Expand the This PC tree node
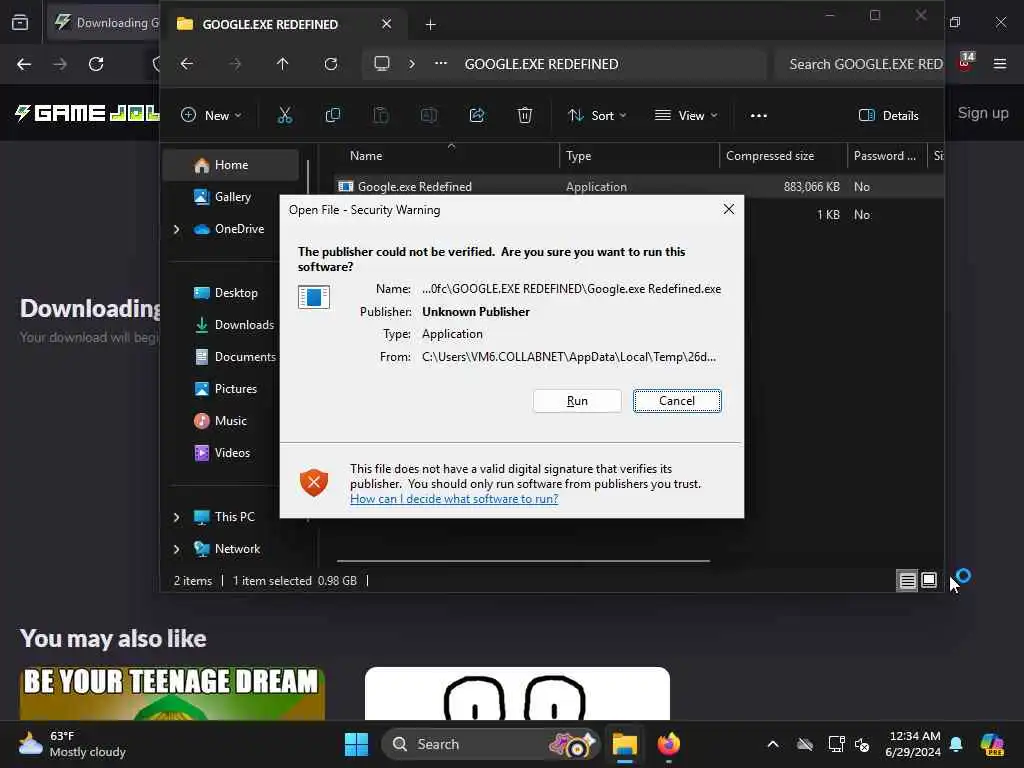The height and width of the screenshot is (768, 1024). pos(176,517)
